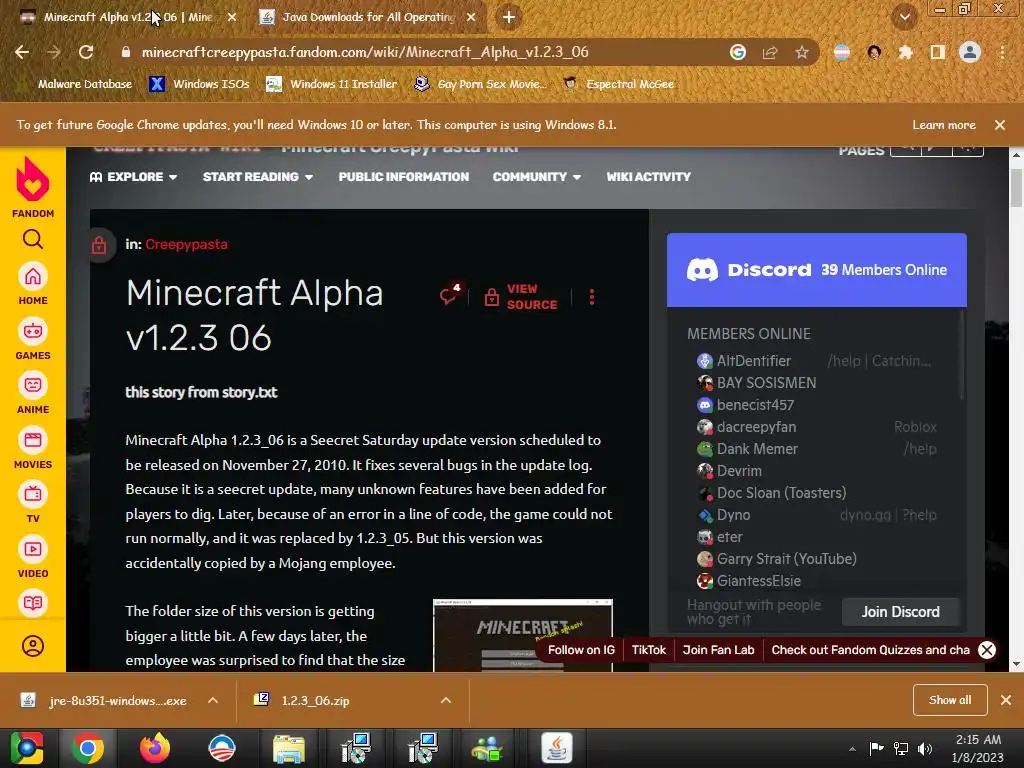The image size is (1024, 768).
Task: Open options for 1.2.3_06.zip download
Action: point(446,700)
